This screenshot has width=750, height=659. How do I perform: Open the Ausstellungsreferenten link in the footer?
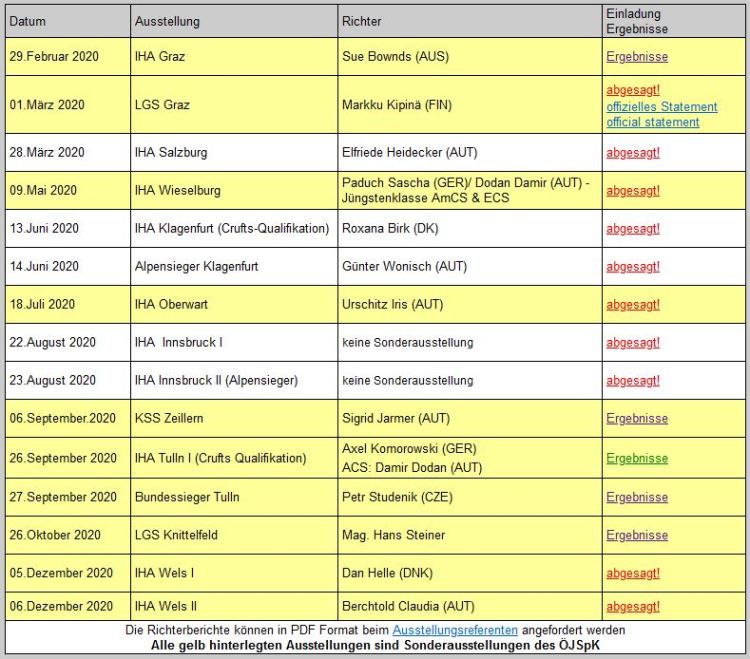click(455, 630)
